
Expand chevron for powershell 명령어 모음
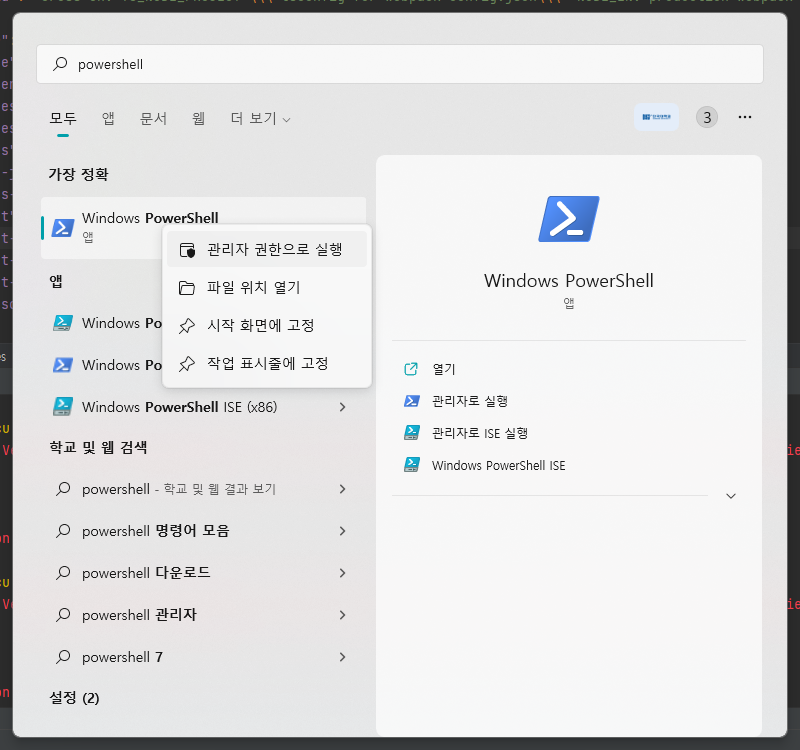342,531
